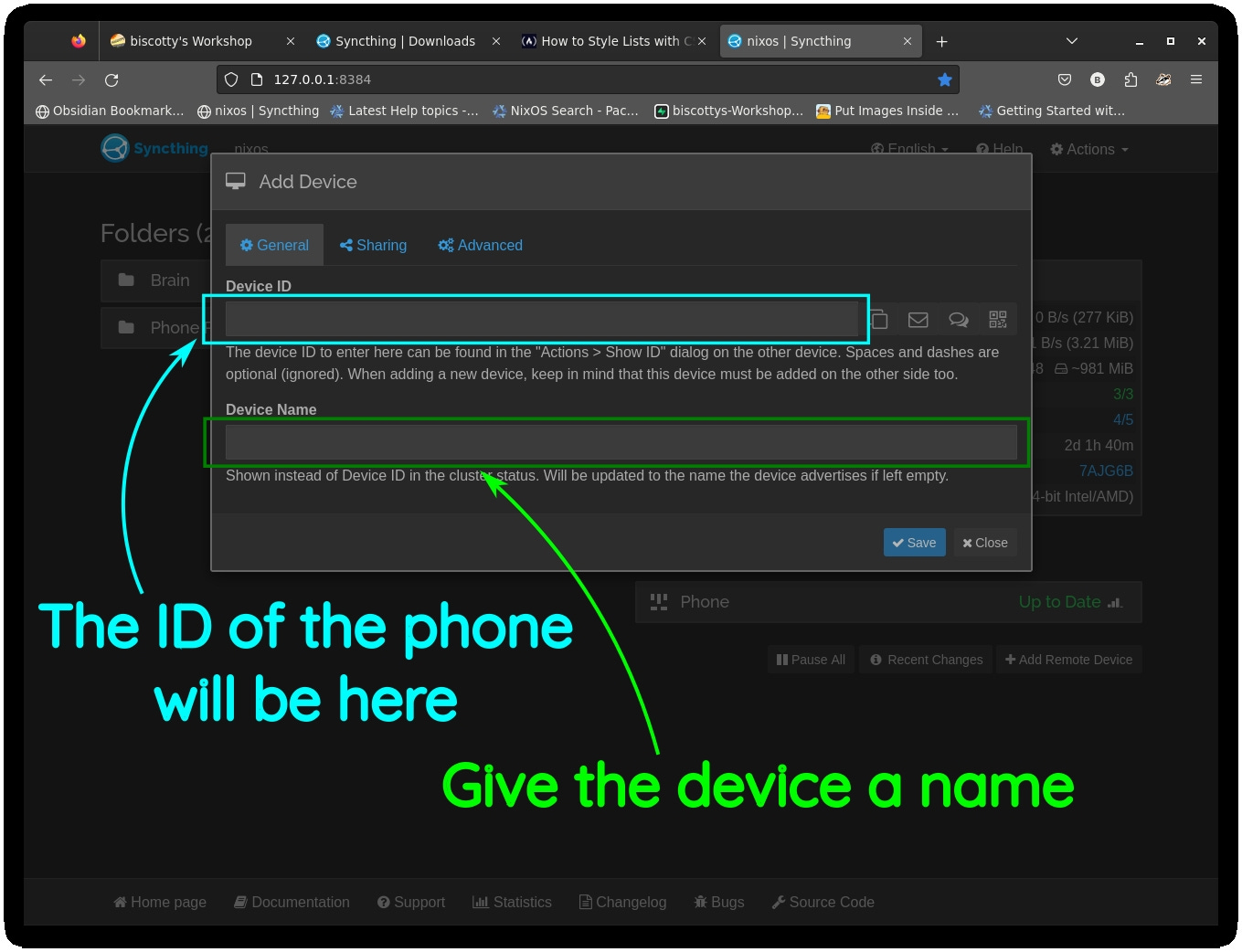Open Put Images Inside bookmark
The height and width of the screenshot is (952, 1242).
pos(888,111)
